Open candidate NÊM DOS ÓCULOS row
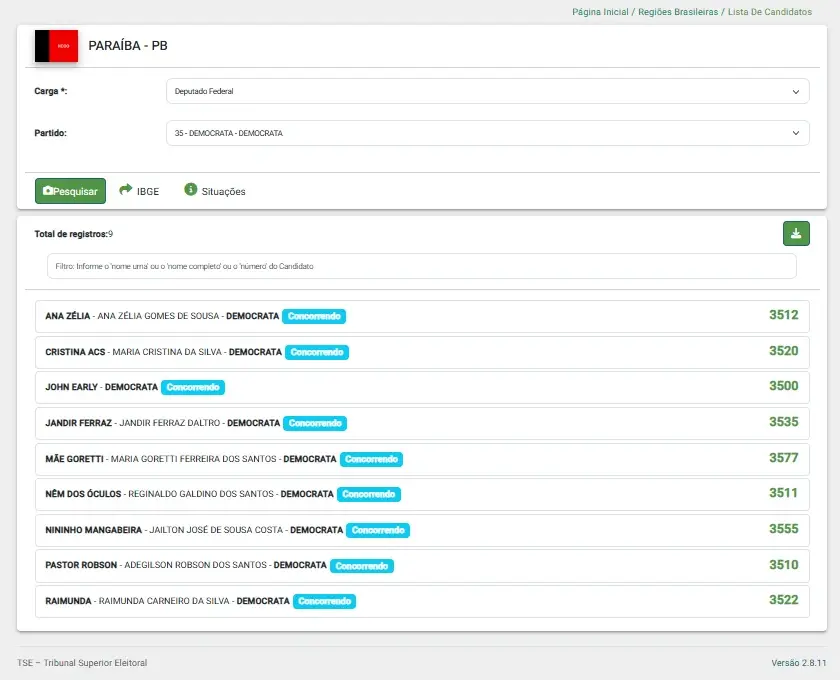840x680 pixels. tap(422, 494)
